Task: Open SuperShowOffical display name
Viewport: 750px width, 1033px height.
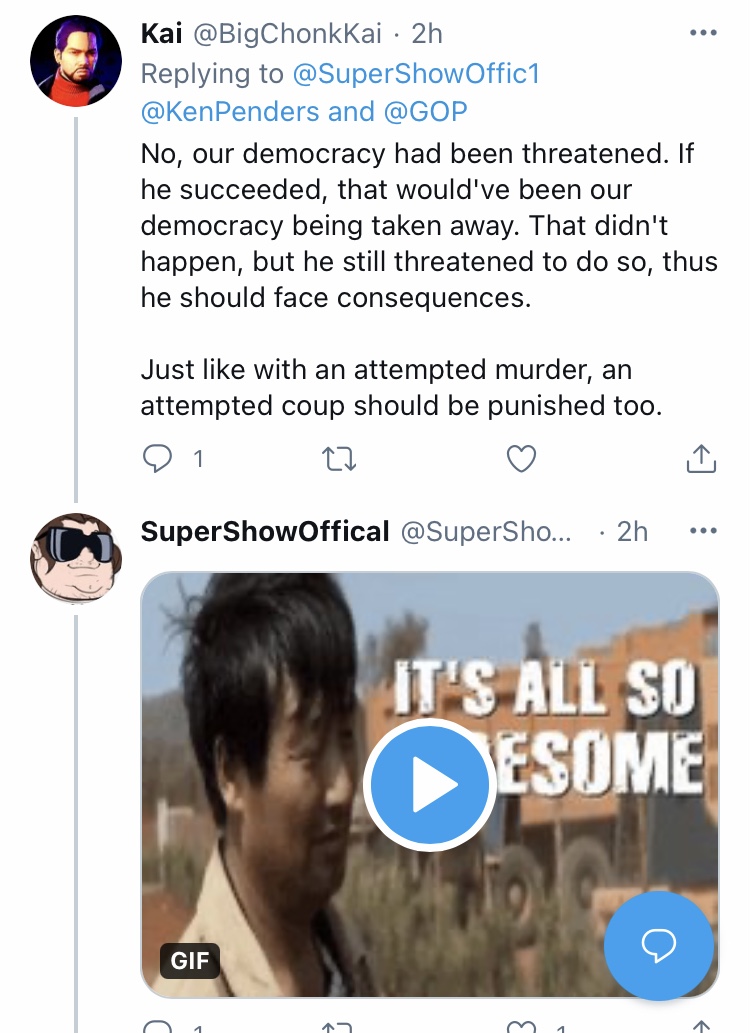Action: point(265,531)
